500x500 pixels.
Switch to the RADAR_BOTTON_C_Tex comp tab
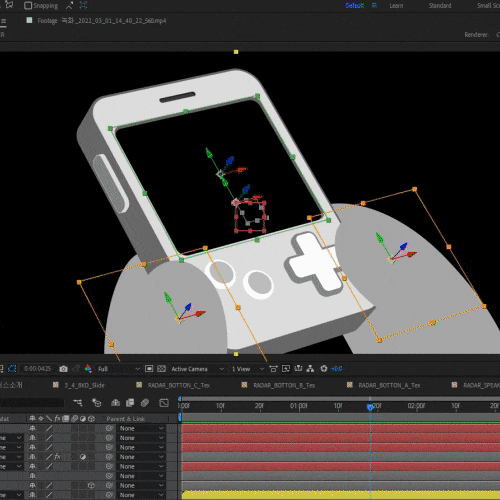[x=178, y=385]
